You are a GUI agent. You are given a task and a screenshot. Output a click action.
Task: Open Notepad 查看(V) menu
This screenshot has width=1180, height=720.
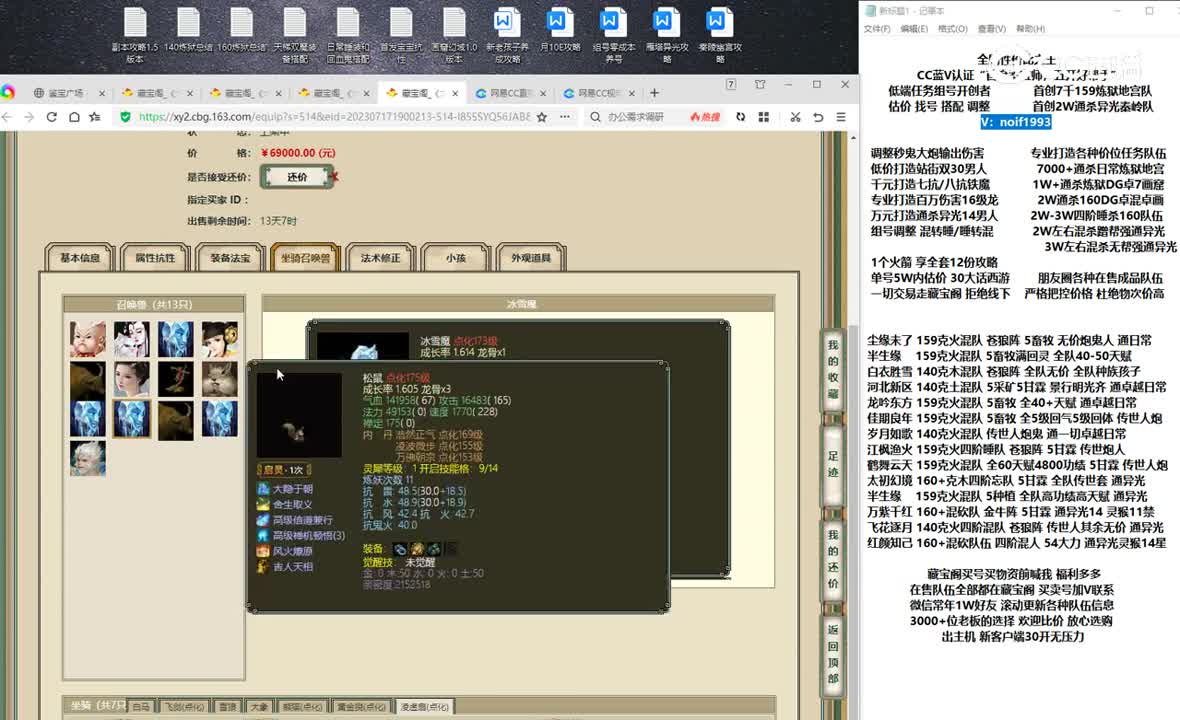[x=991, y=29]
